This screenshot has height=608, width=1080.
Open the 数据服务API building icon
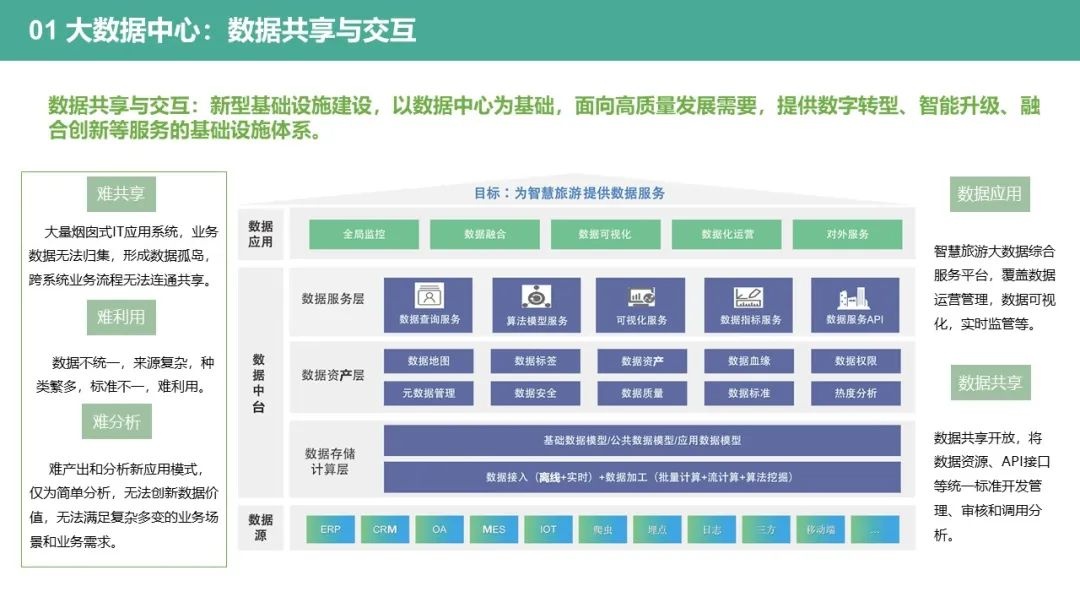851,298
